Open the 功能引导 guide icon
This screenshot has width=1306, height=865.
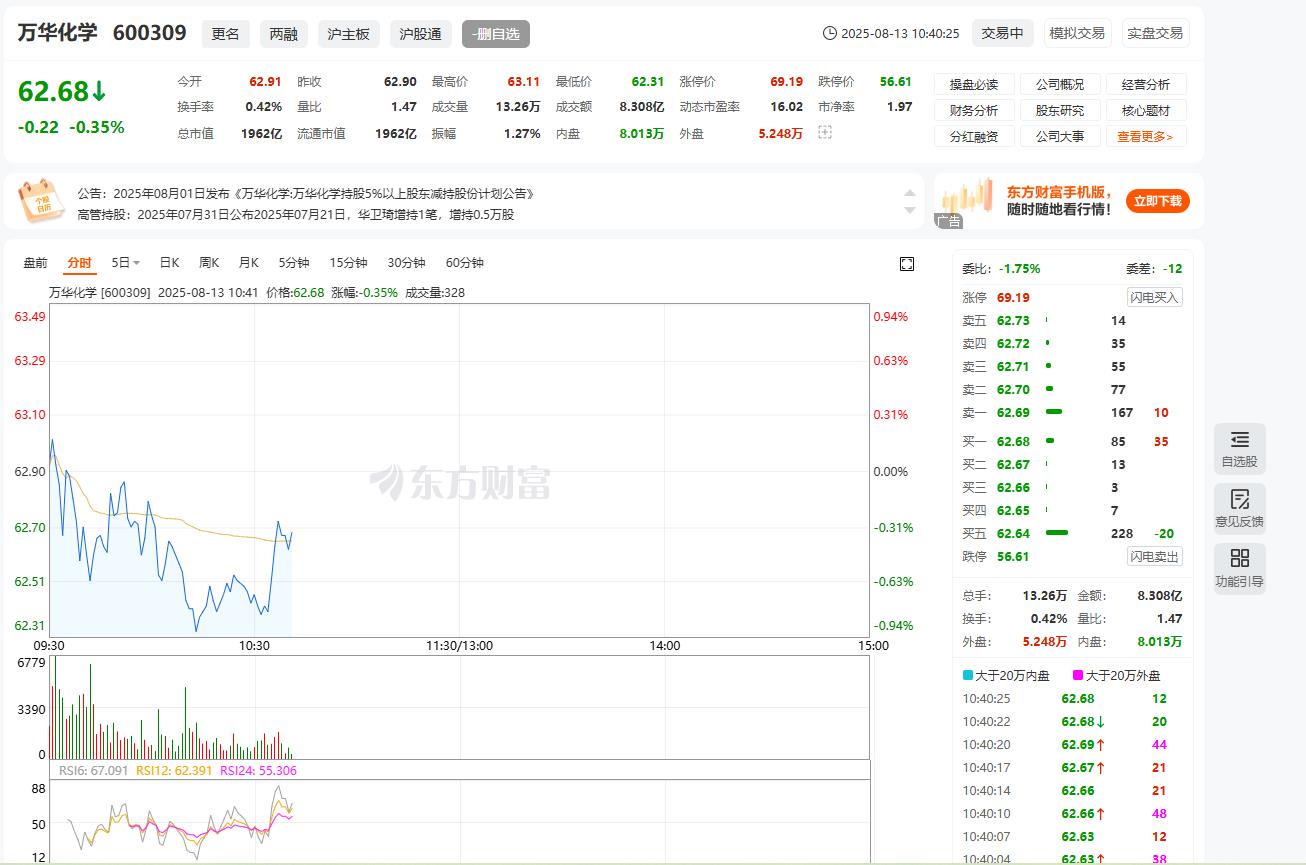click(1240, 568)
